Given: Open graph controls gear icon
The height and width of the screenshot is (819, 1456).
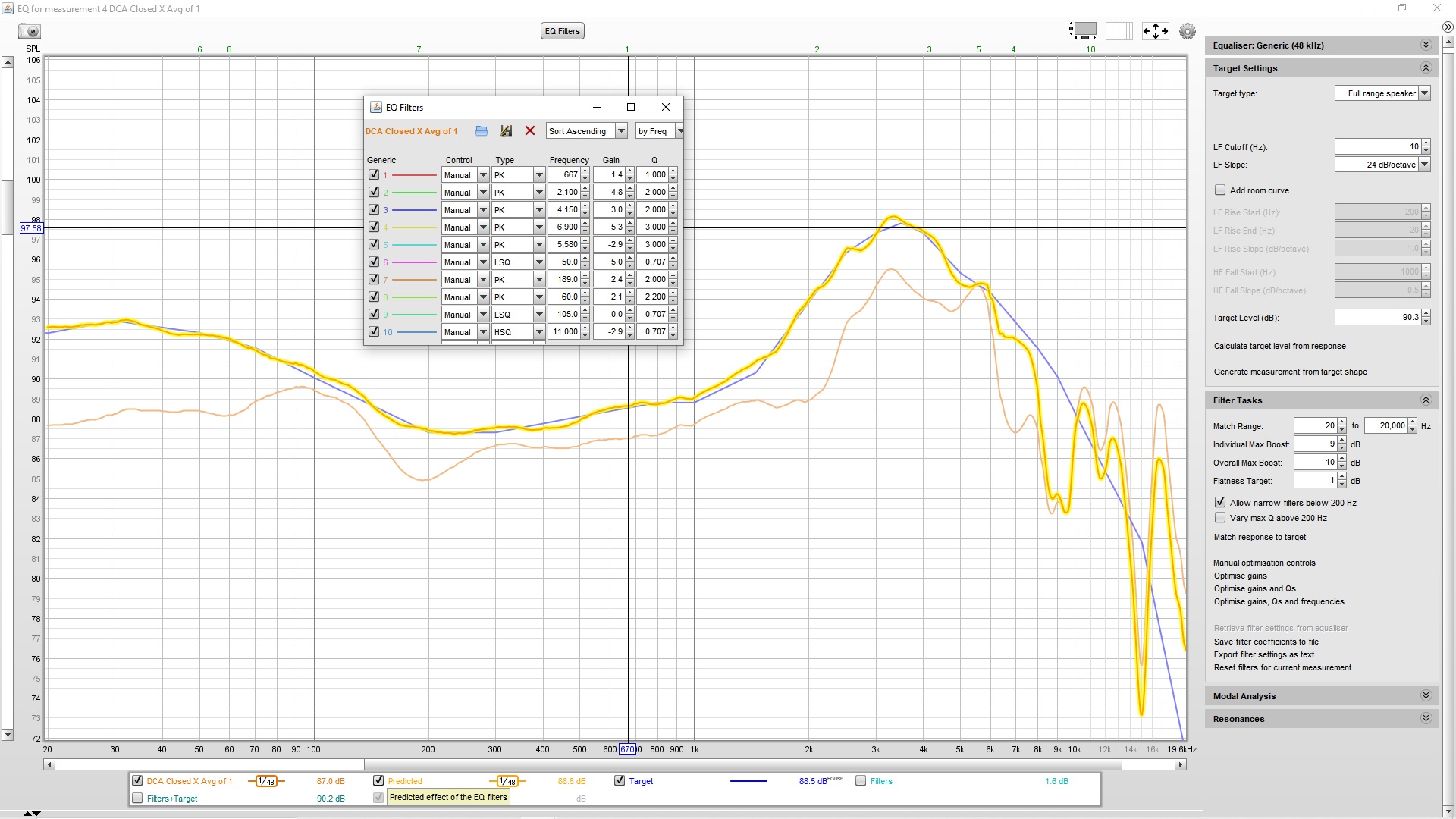Looking at the screenshot, I should pos(1188,31).
